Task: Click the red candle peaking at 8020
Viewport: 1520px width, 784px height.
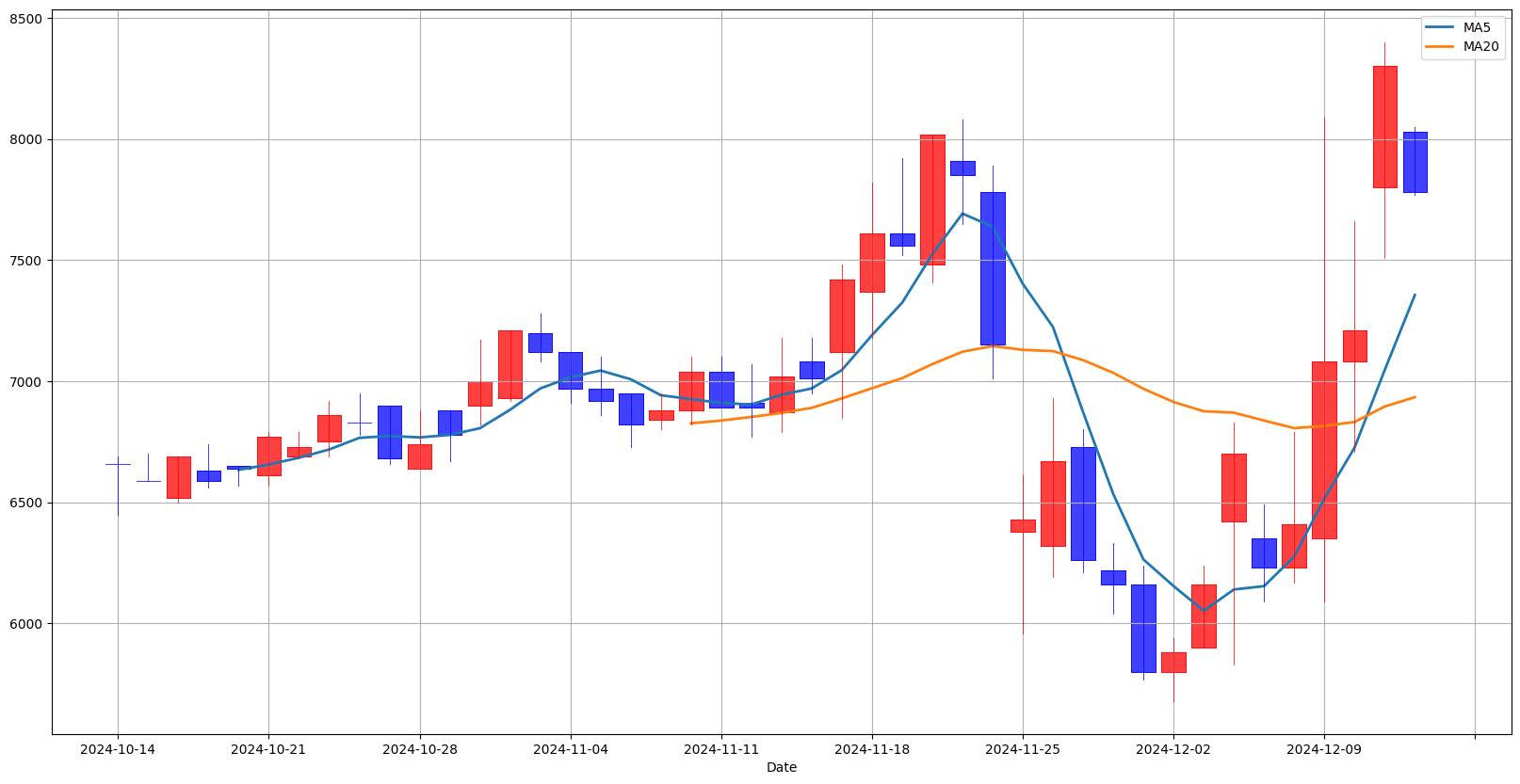Action: click(x=932, y=200)
